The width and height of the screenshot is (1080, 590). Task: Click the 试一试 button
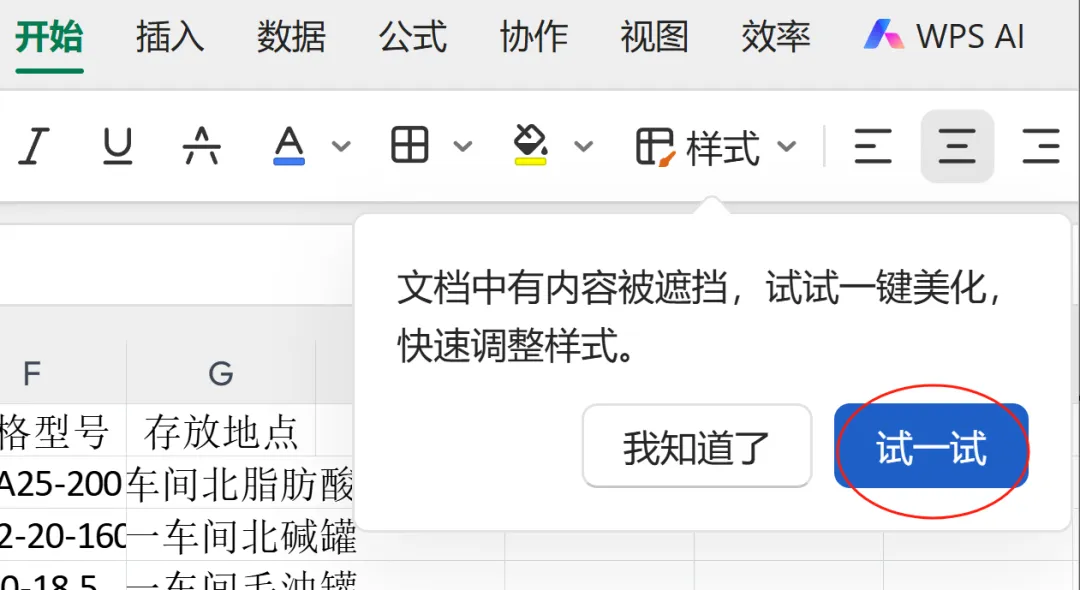click(931, 446)
